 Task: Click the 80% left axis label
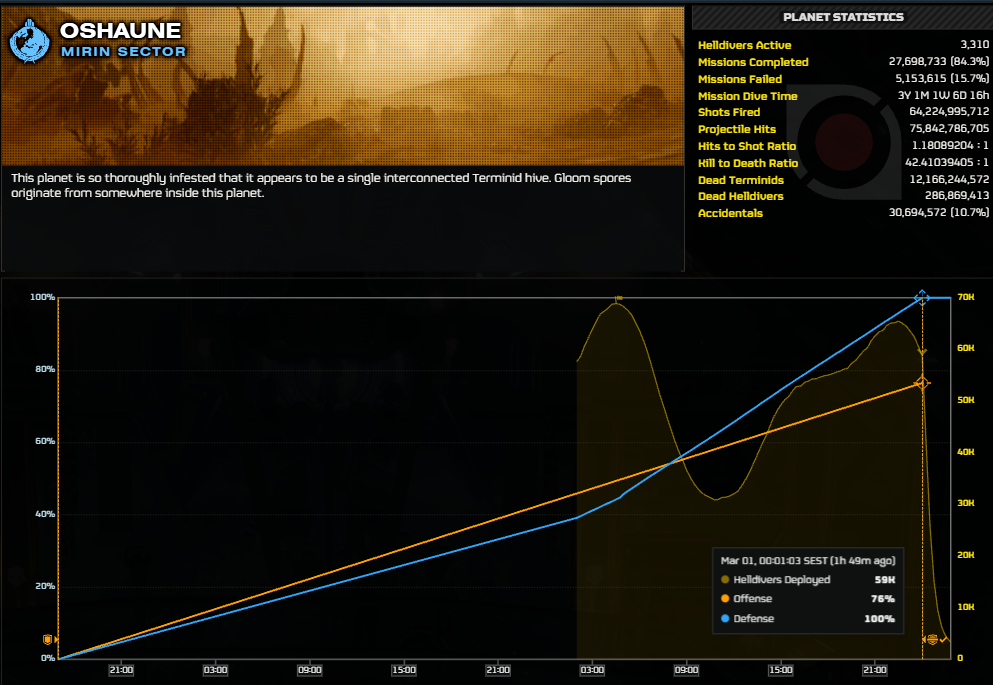pyautogui.click(x=45, y=369)
